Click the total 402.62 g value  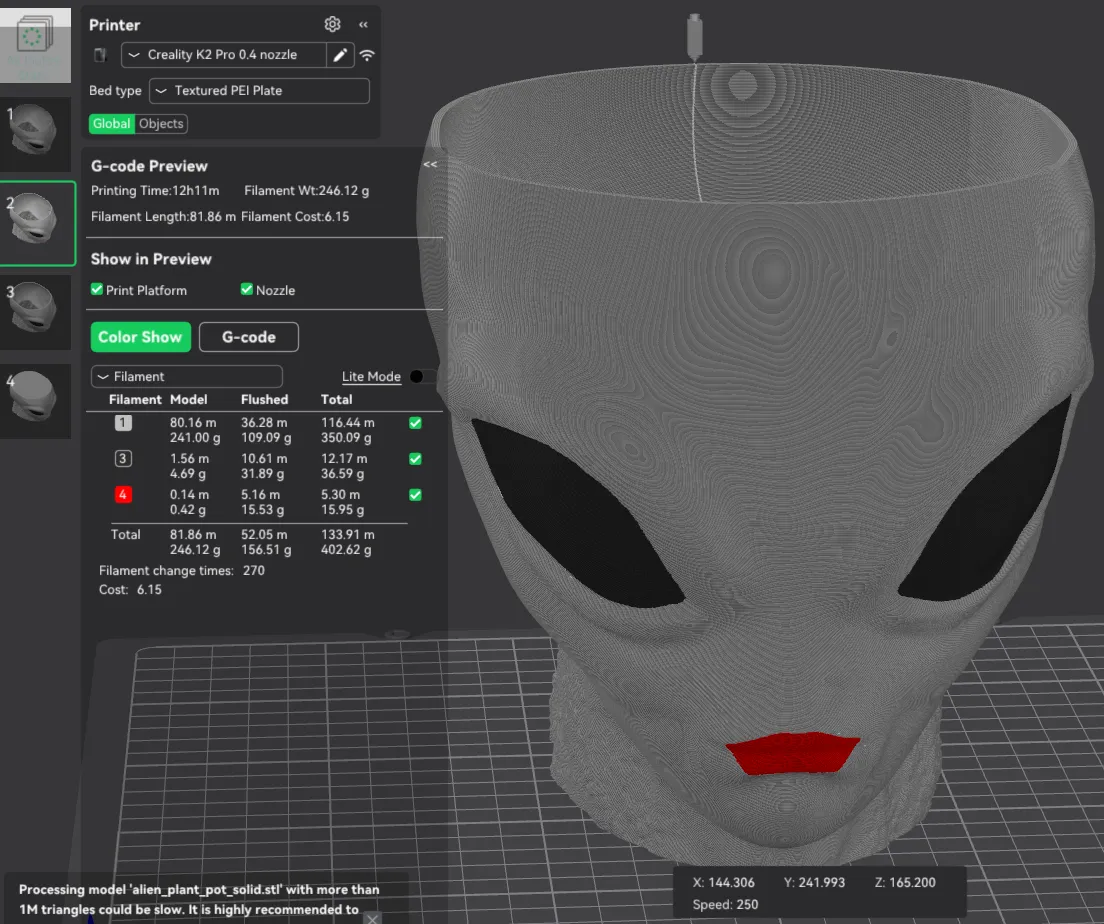(346, 550)
